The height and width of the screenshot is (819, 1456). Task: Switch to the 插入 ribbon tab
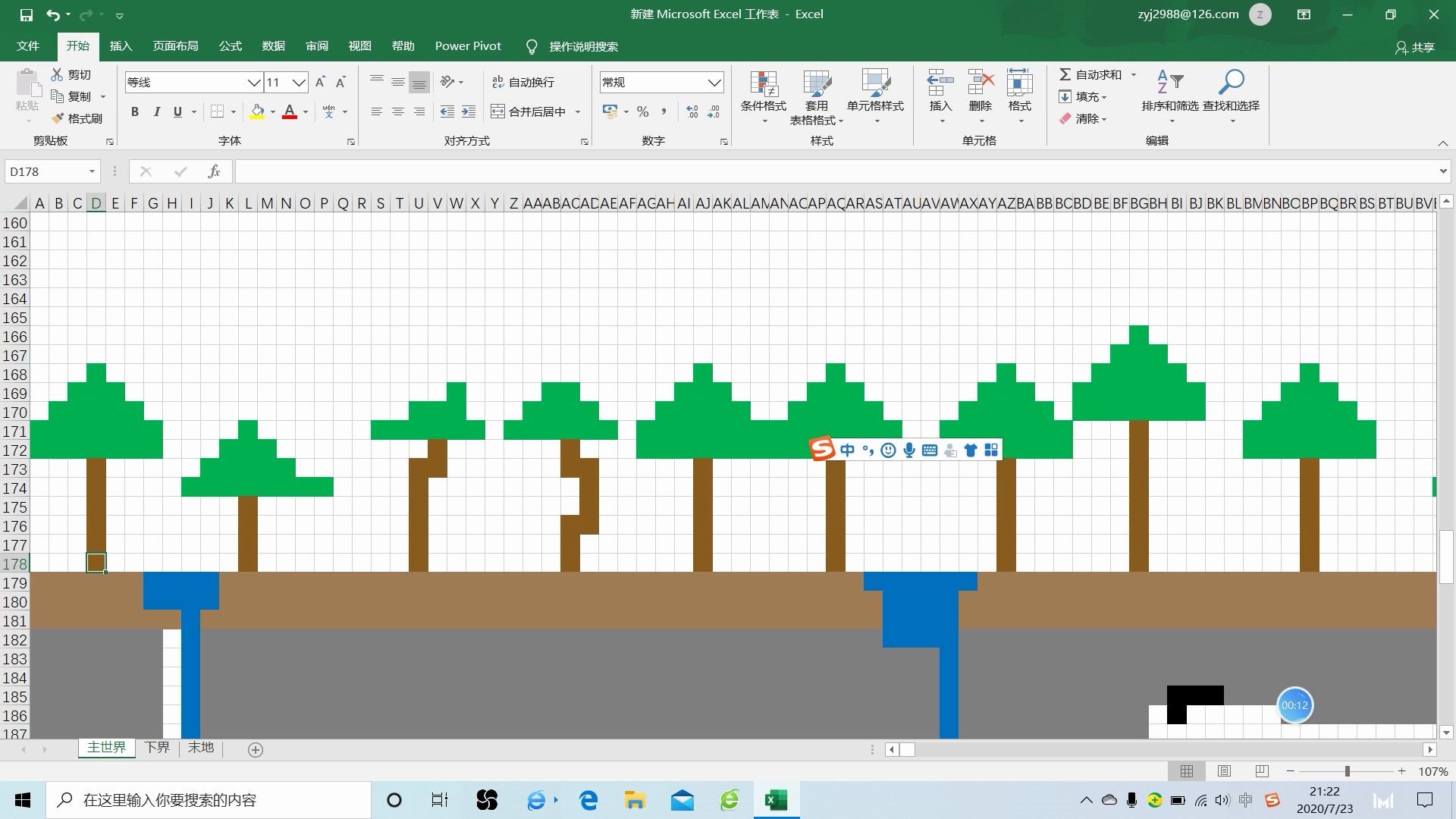[121, 46]
